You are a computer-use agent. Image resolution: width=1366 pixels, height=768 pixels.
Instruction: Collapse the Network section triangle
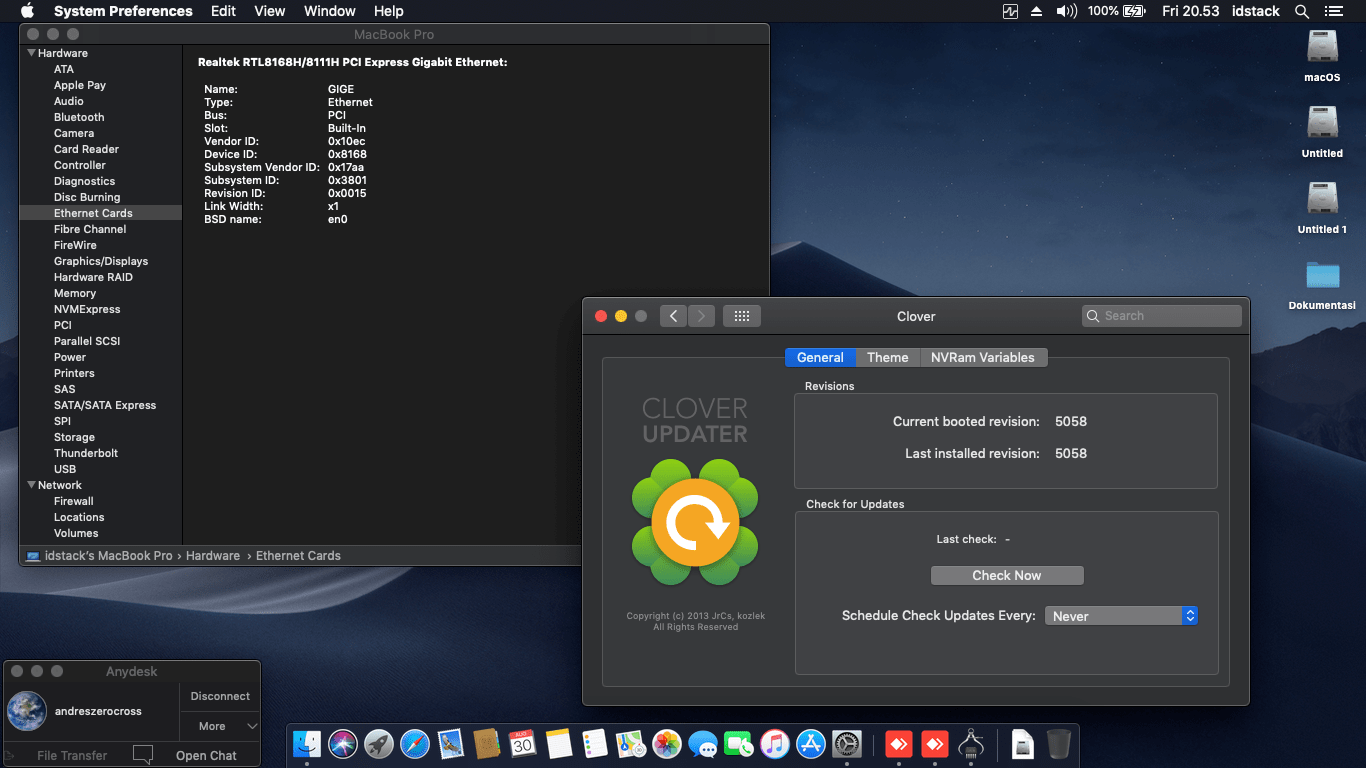31,485
